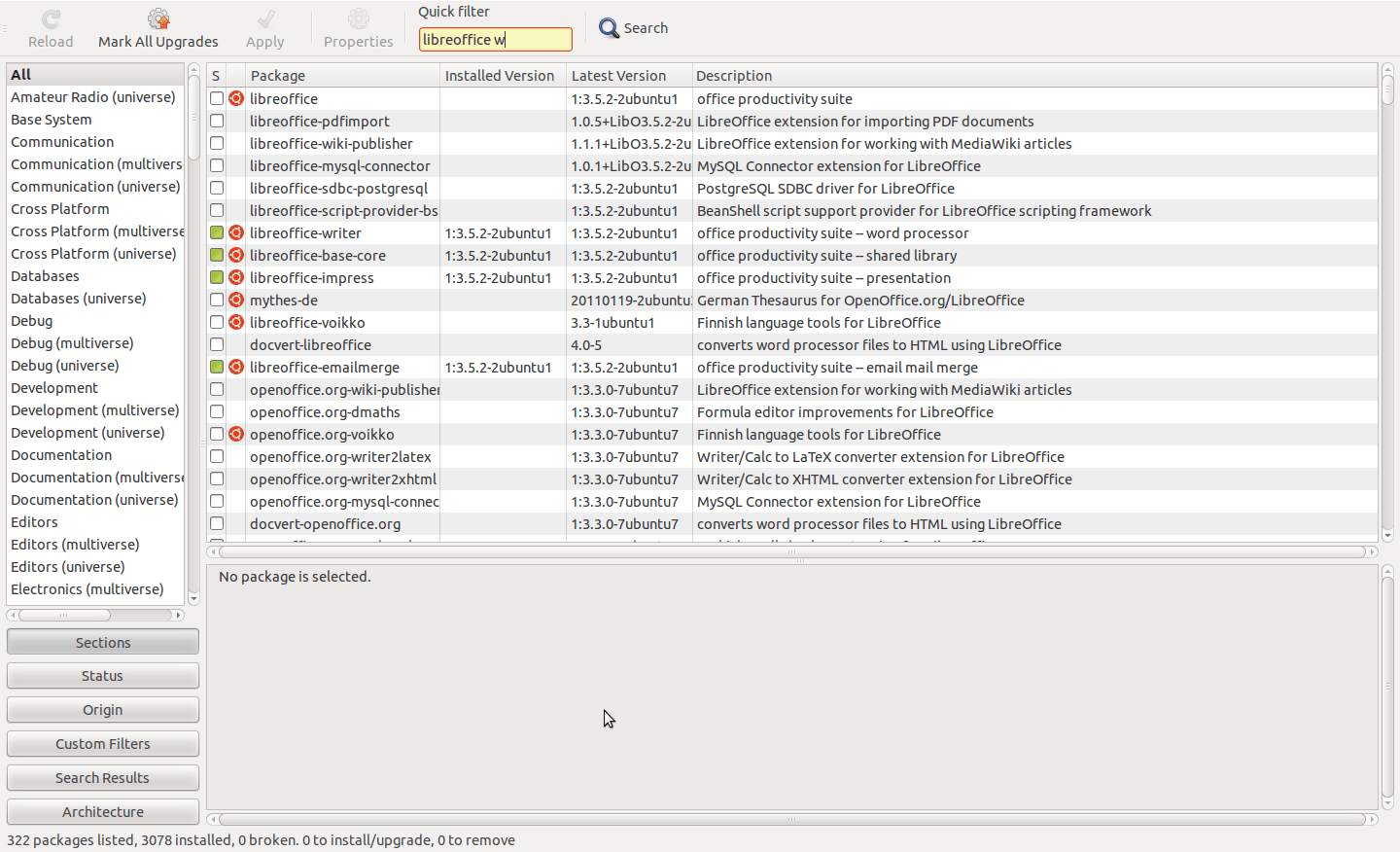Select the openoffice.org-mysql-connector package row
The image size is (1400, 852).
tap(792, 501)
